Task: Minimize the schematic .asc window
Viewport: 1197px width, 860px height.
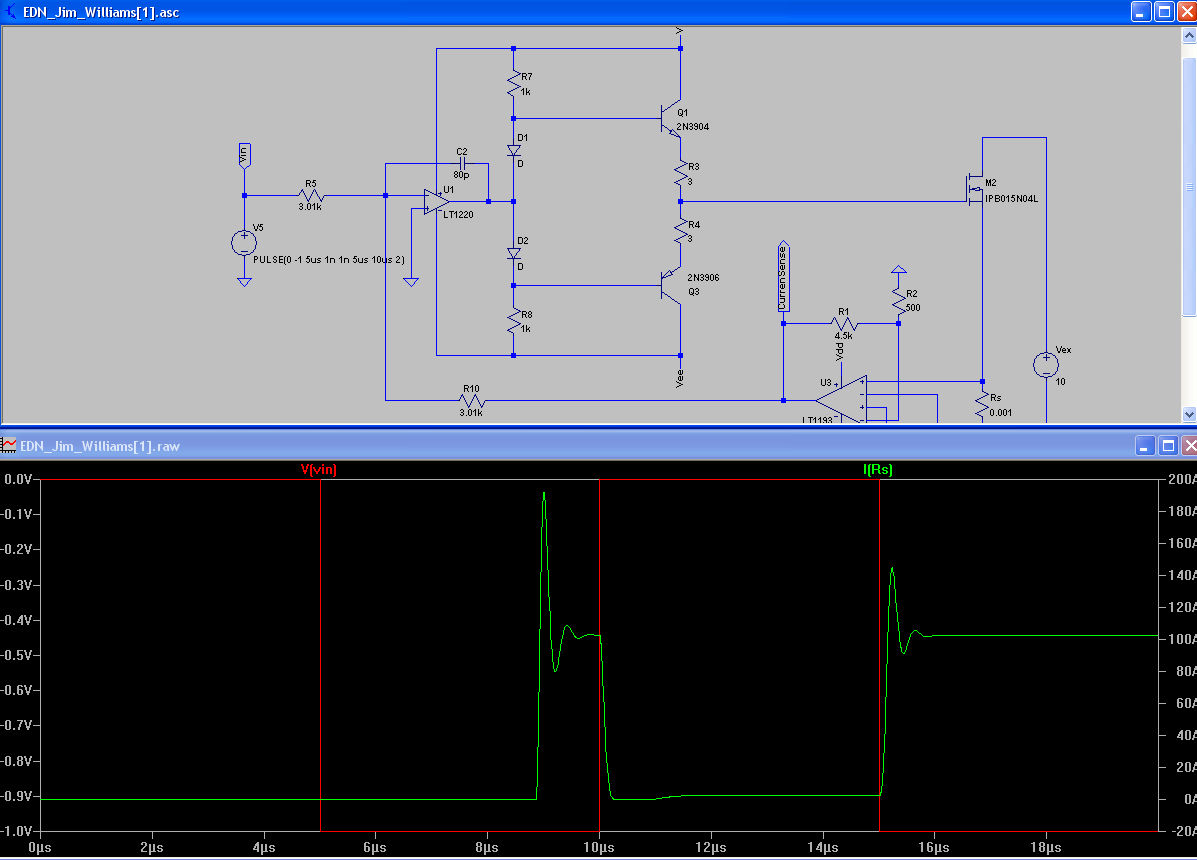Action: [x=1141, y=11]
